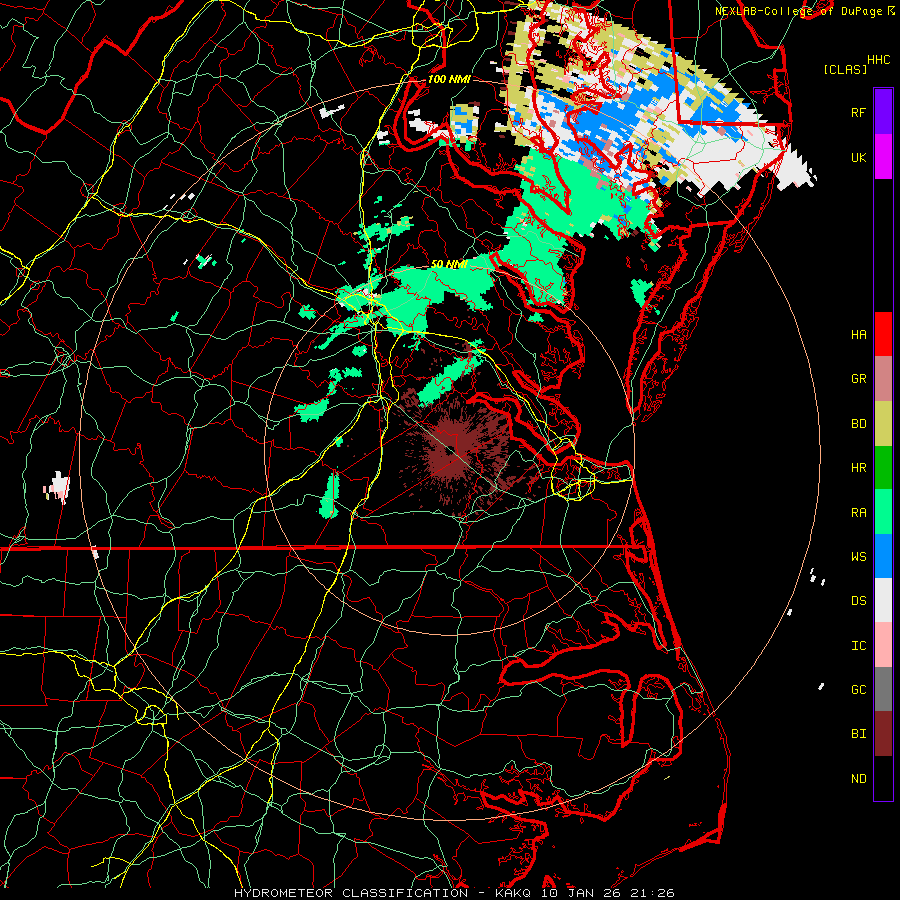This screenshot has height=900, width=900.
Task: Click the HHC product code text
Action: (x=878, y=60)
